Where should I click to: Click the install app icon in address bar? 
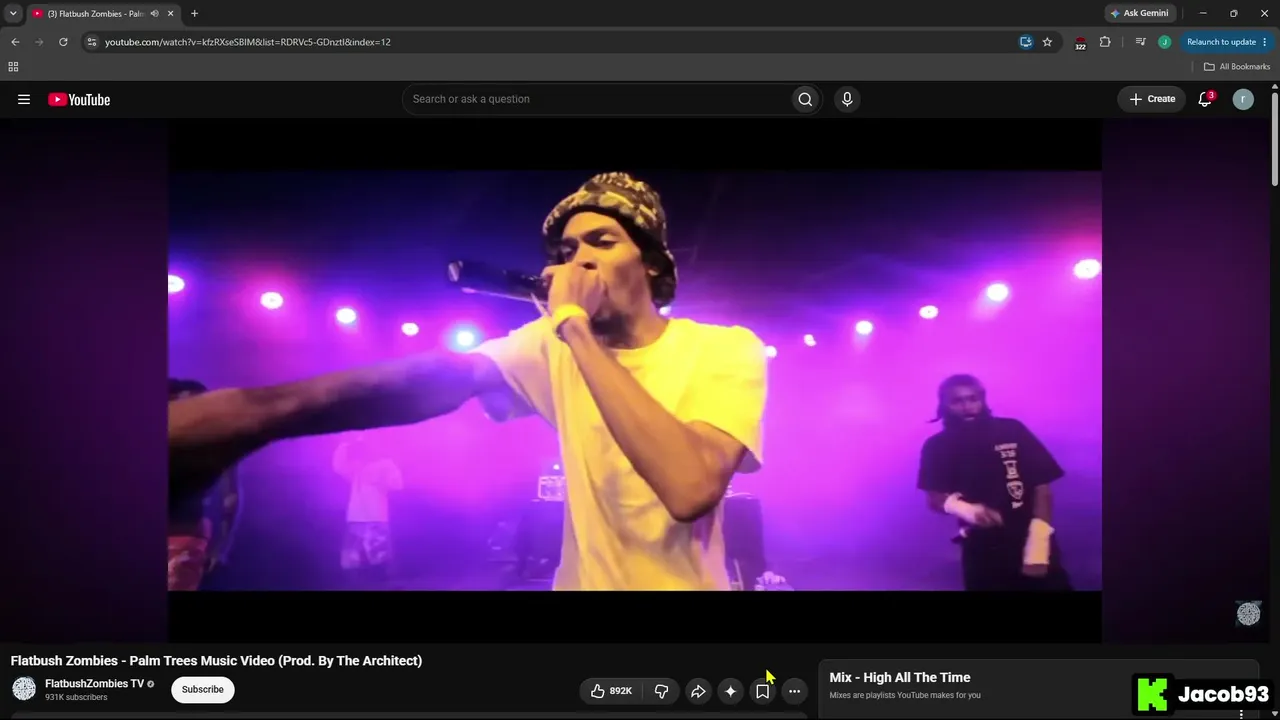click(1025, 42)
